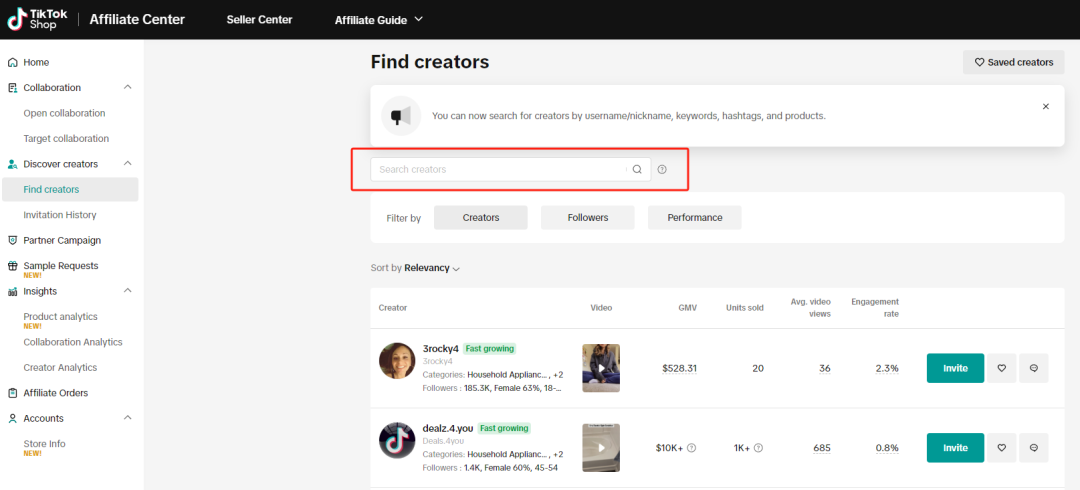Collapse the Insights sidebar section

(127, 291)
